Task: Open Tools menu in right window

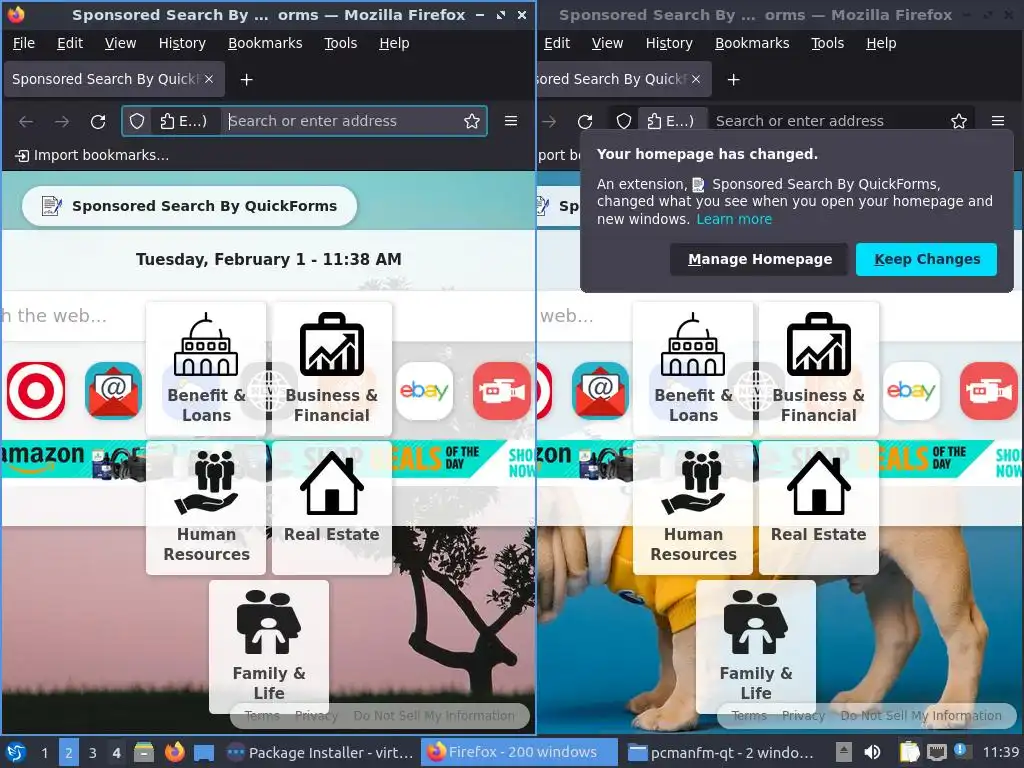Action: [827, 43]
